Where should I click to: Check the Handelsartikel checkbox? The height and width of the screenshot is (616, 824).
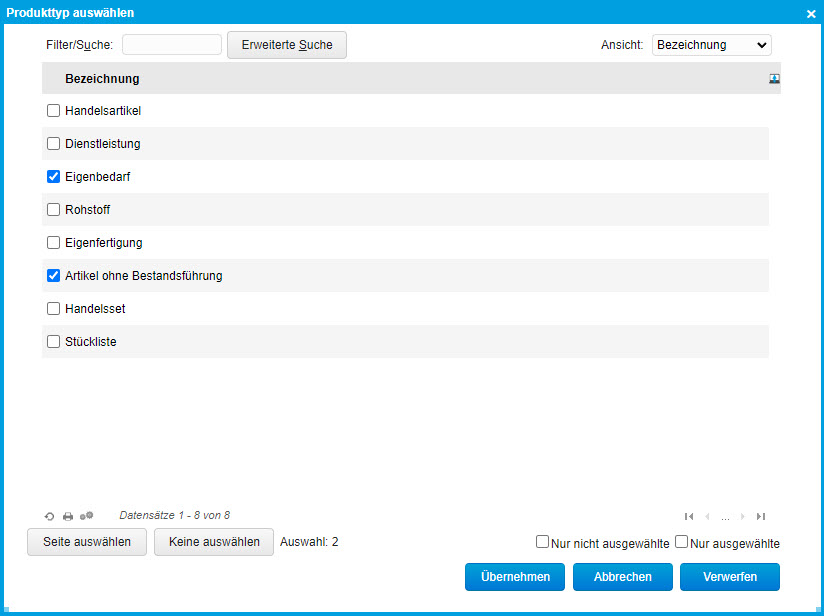(x=54, y=111)
